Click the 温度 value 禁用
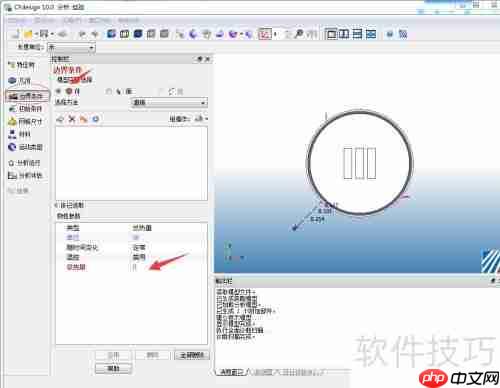Screen dimensions: 500x388 coord(139,257)
